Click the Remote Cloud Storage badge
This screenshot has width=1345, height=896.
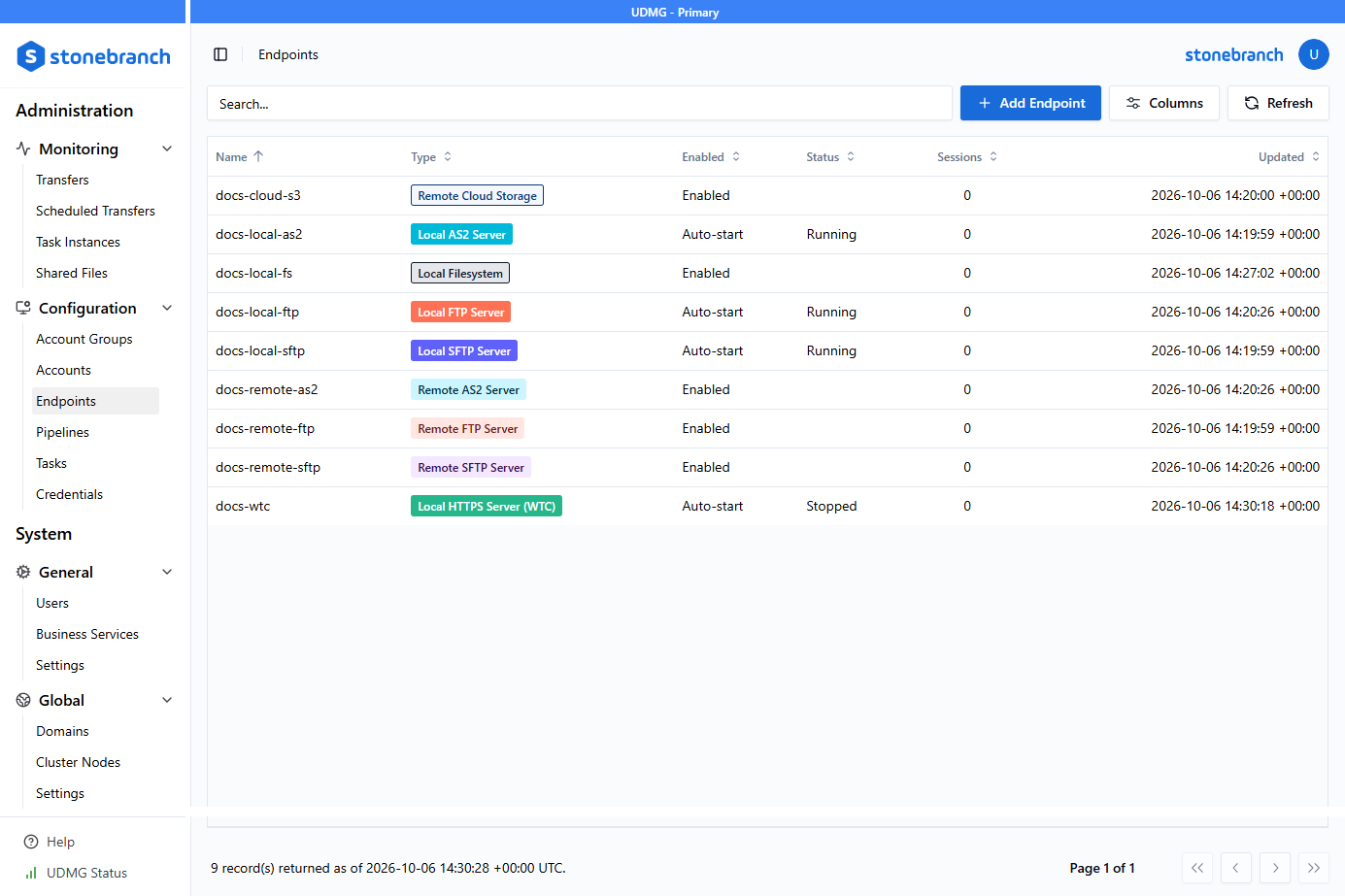point(477,195)
